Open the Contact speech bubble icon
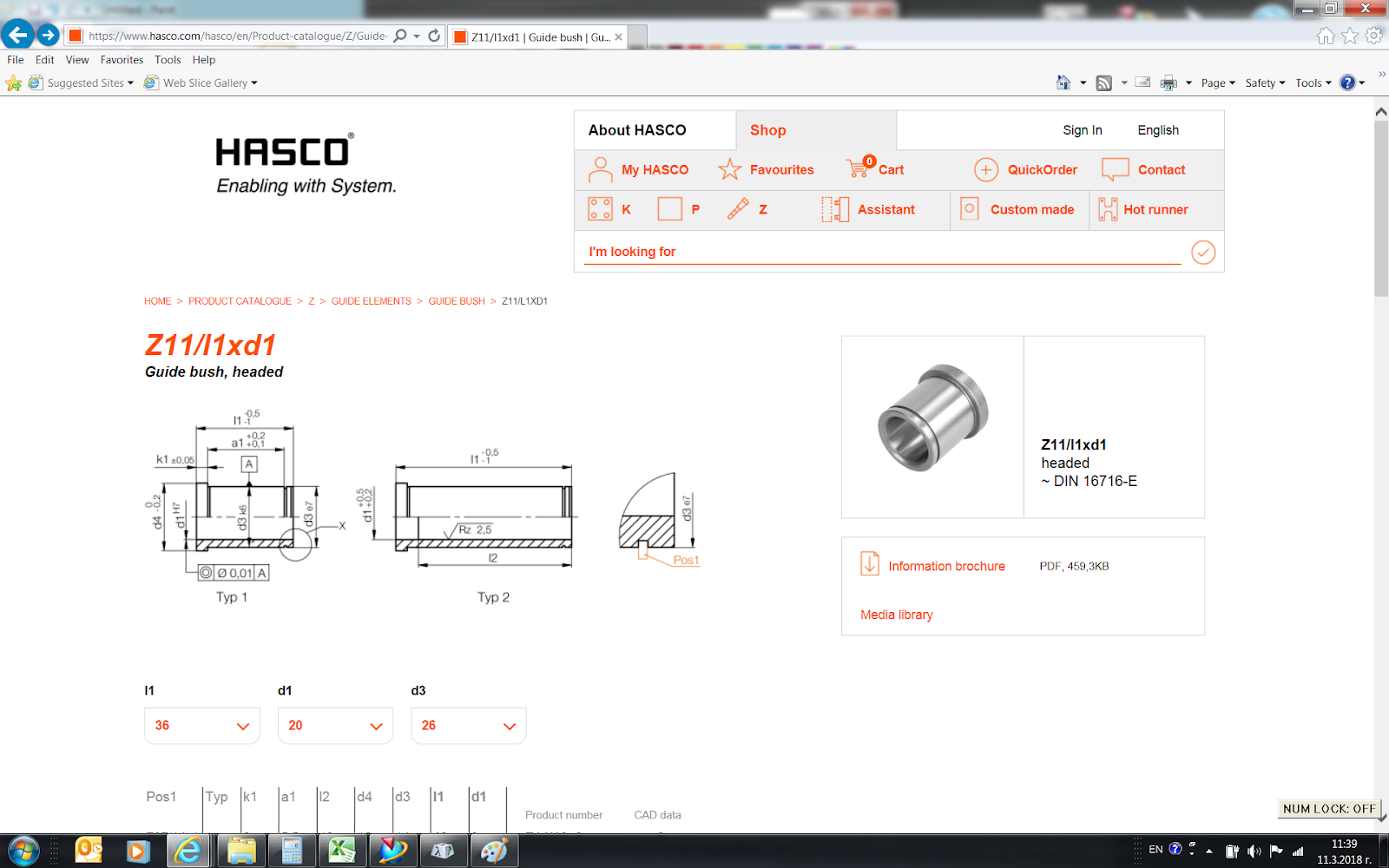Screen dimensions: 1389x868 click(x=1114, y=169)
